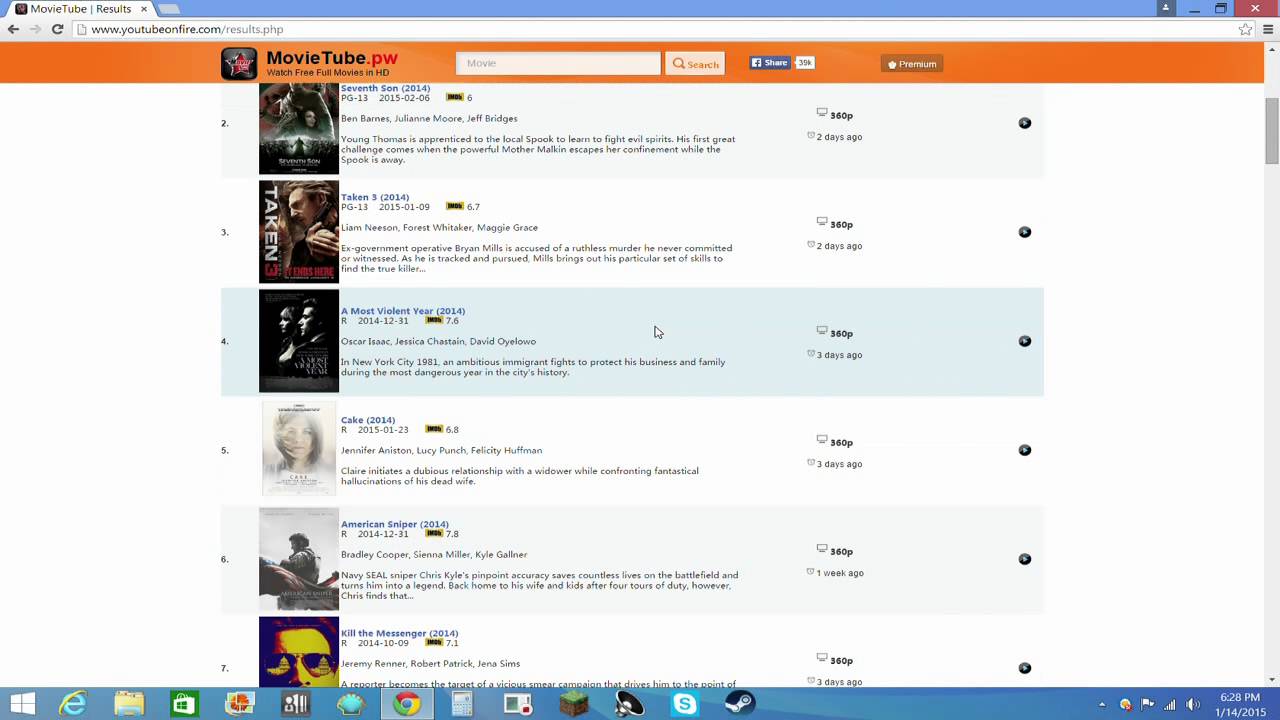Click the Taken 3 poster thumbnail
This screenshot has height=720, width=1280.
(x=299, y=232)
